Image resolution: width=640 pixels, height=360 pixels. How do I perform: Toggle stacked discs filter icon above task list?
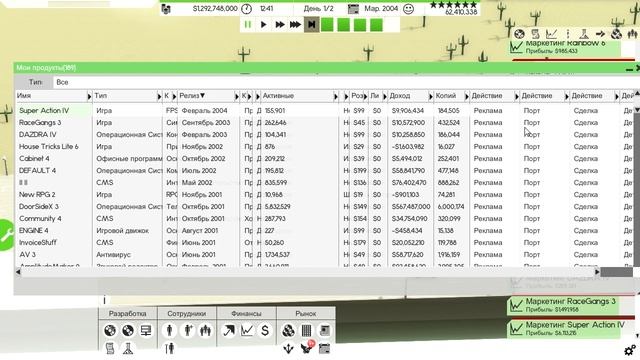(x=616, y=34)
